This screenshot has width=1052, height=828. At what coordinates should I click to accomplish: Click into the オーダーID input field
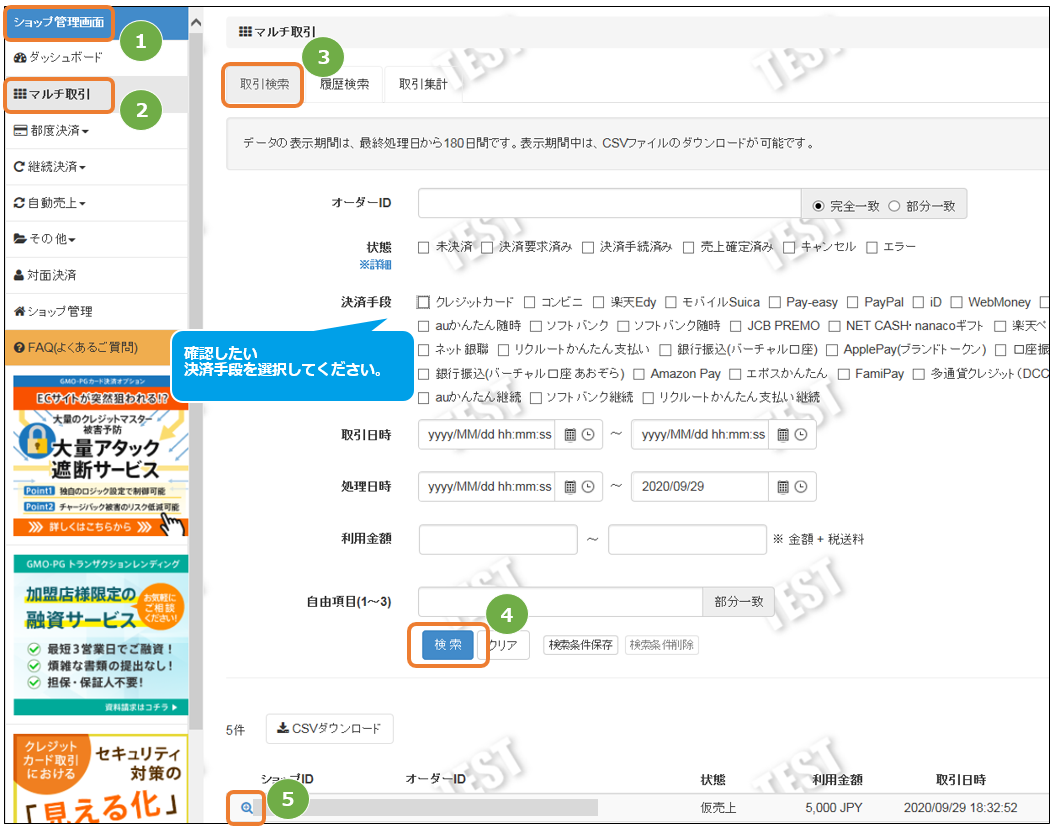(x=609, y=203)
